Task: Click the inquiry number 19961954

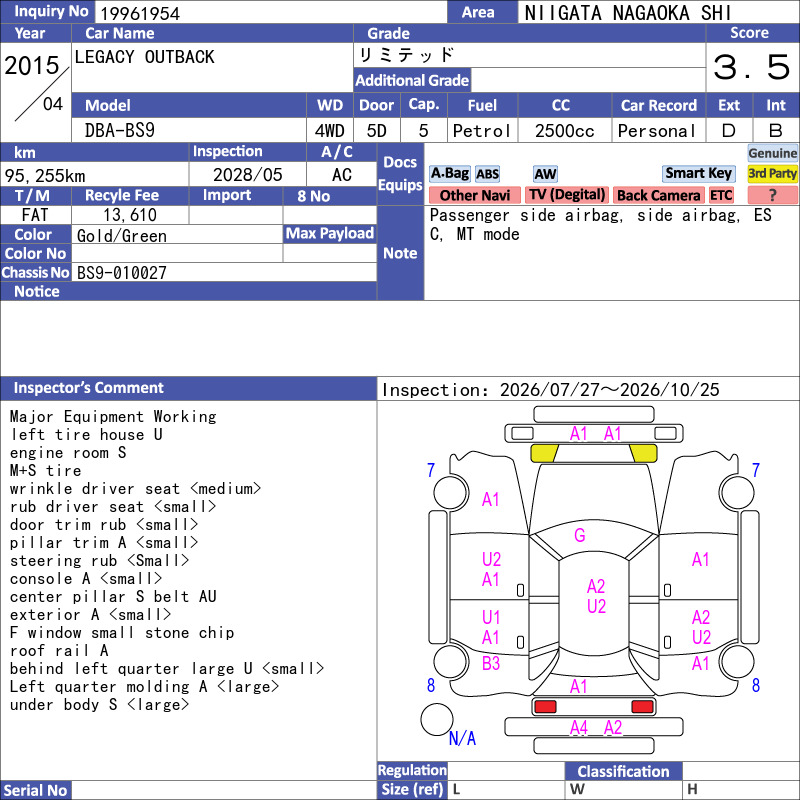Action: [x=140, y=13]
